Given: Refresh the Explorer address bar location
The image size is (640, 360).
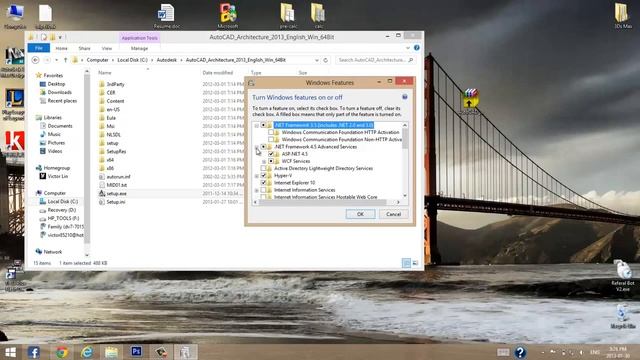Looking at the screenshot, I should (x=326, y=60).
